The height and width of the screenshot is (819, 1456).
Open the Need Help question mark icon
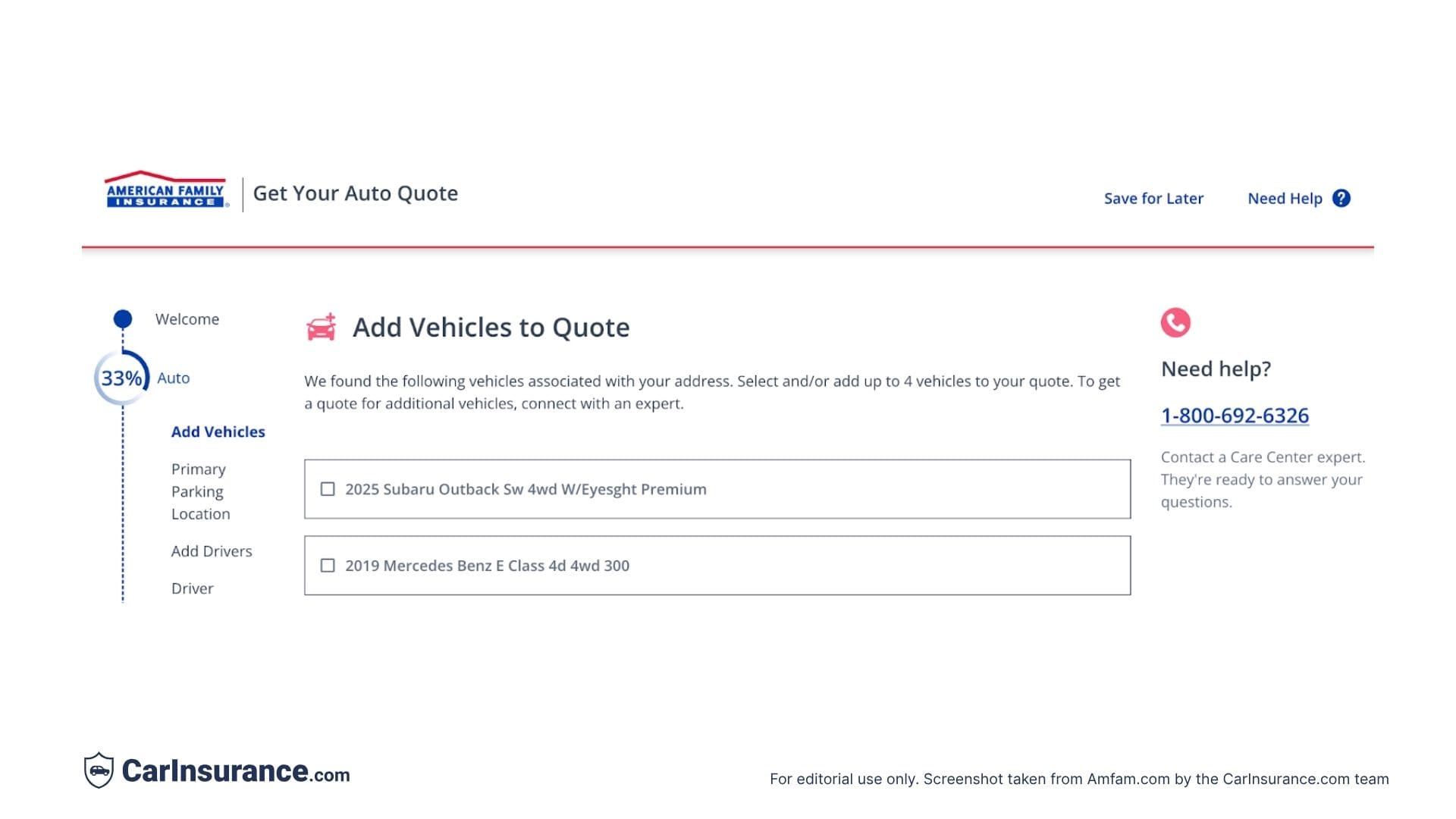tap(1342, 198)
